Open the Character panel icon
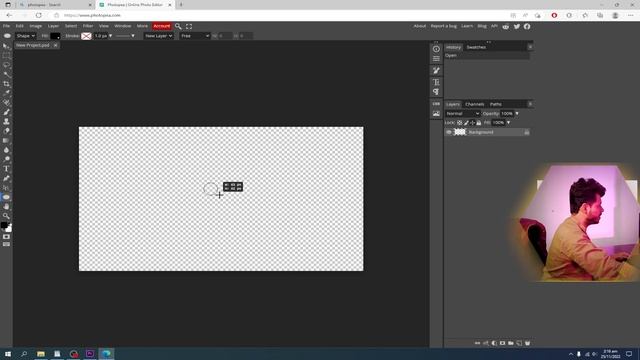Viewport: 640px width, 360px height. 436,82
